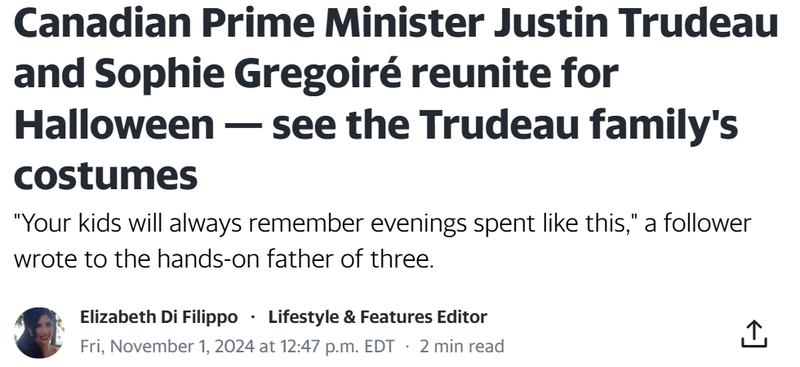Click the 2 min read indicator
This screenshot has width=800, height=367.
pos(462,347)
